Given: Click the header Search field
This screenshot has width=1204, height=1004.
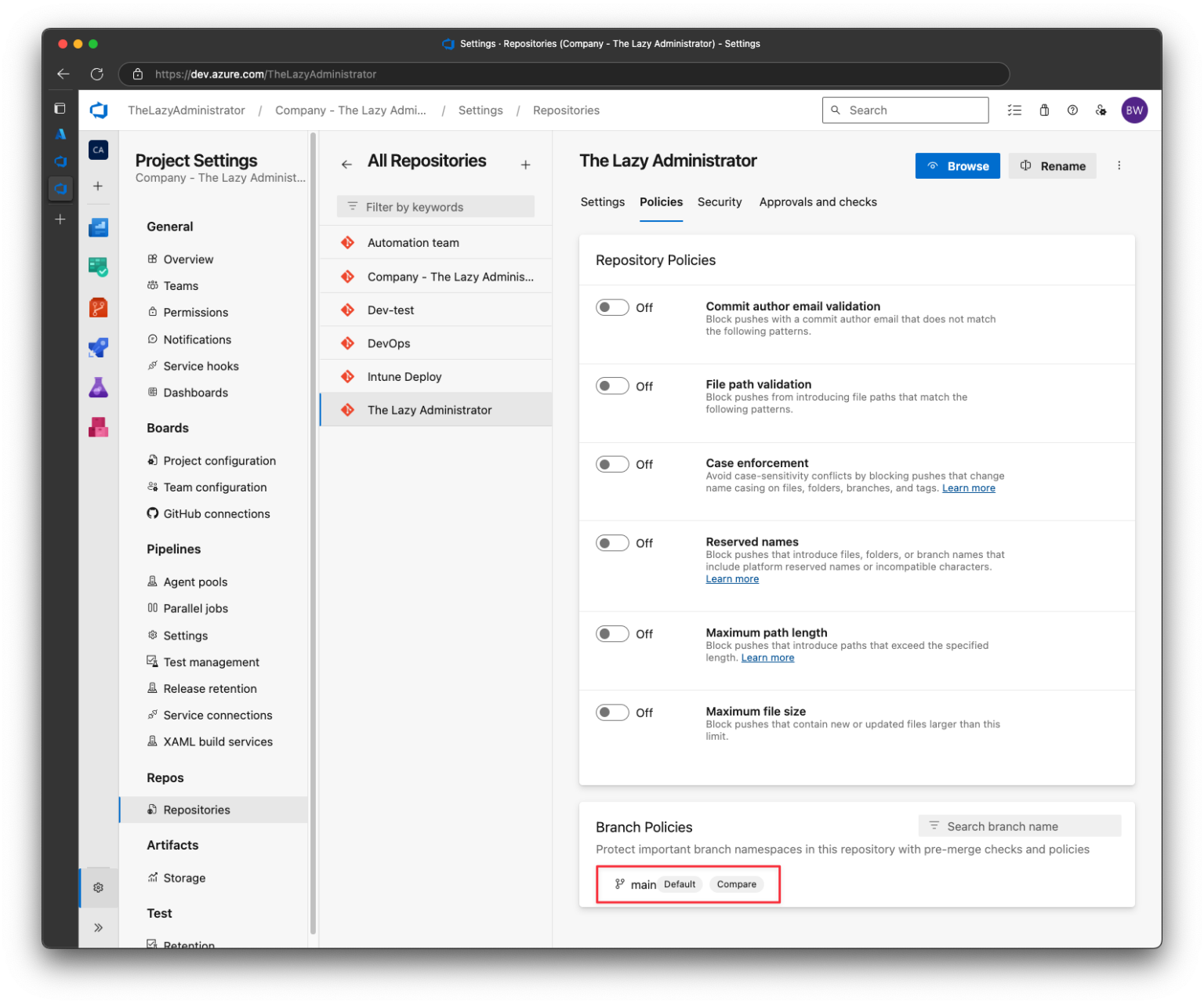Looking at the screenshot, I should click(x=905, y=111).
